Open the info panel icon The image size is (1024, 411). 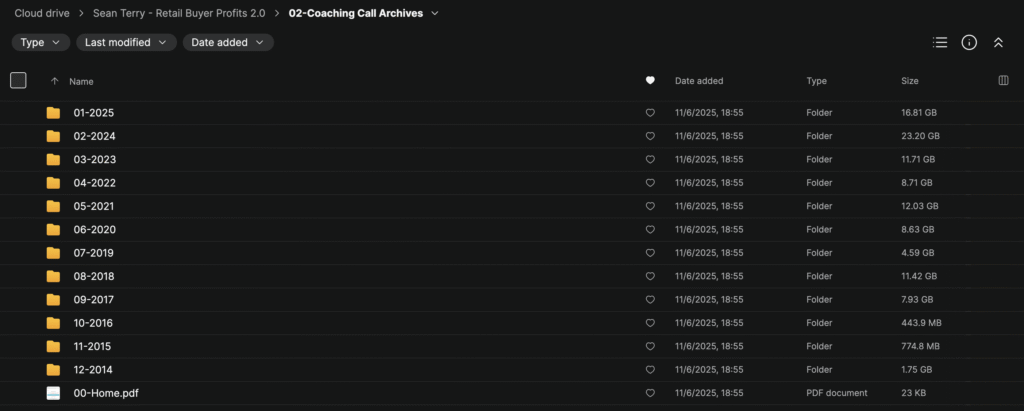pos(968,43)
